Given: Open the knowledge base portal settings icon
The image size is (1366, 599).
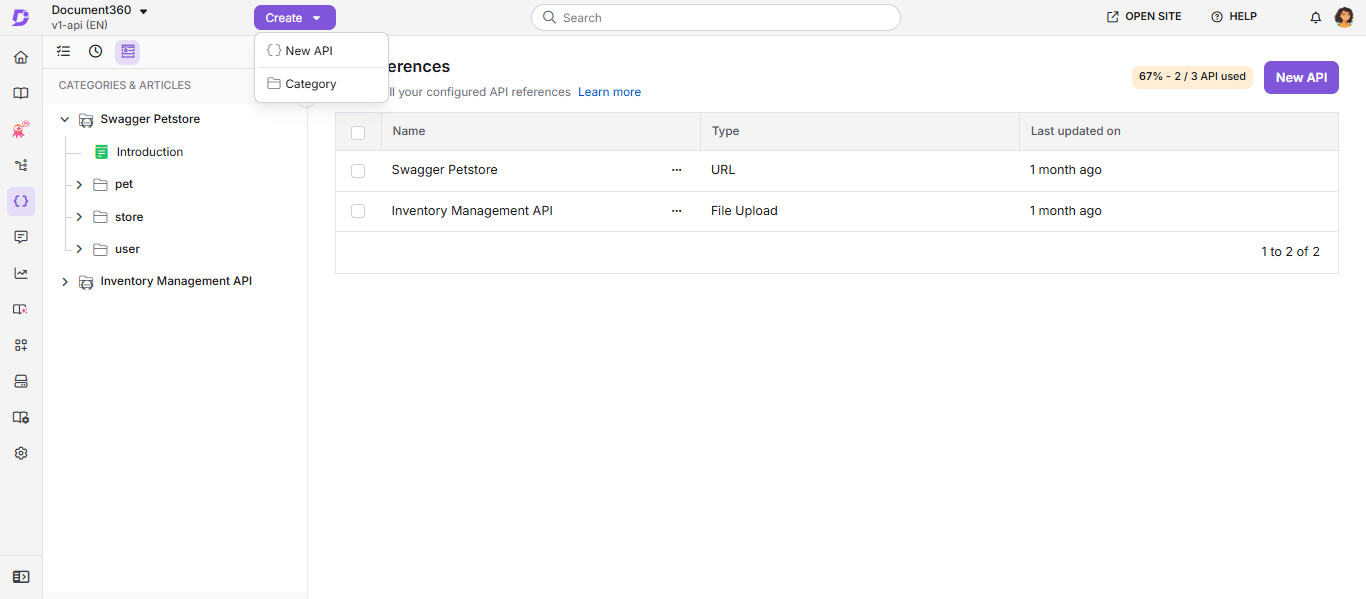Looking at the screenshot, I should click(x=21, y=417).
